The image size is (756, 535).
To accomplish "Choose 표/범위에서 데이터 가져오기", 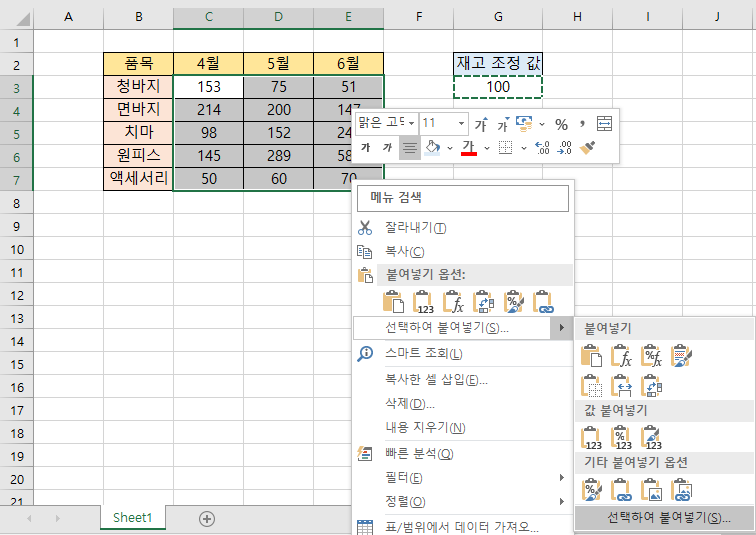I will click(462, 526).
